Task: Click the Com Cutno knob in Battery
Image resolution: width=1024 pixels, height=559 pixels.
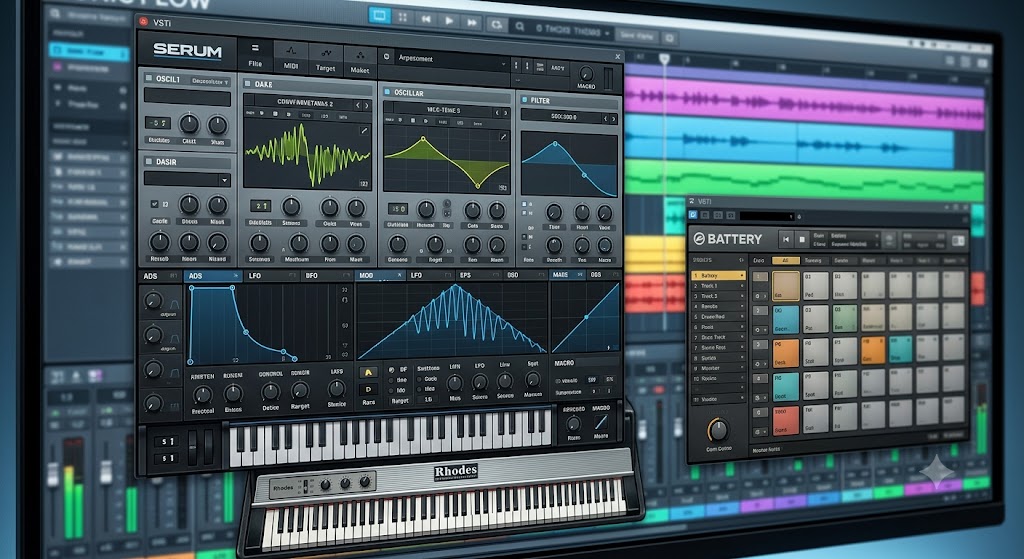Action: 718,430
